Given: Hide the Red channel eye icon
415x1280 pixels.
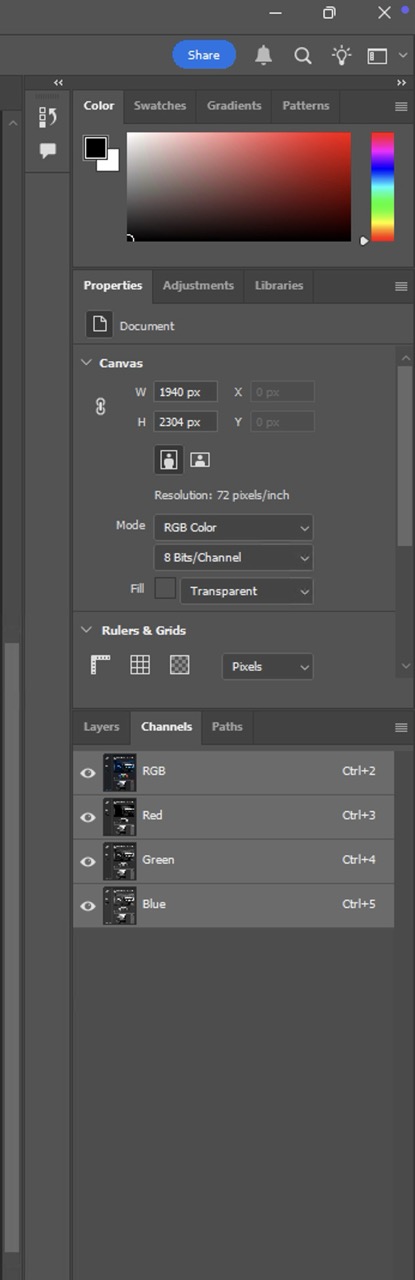Looking at the screenshot, I should [x=88, y=817].
